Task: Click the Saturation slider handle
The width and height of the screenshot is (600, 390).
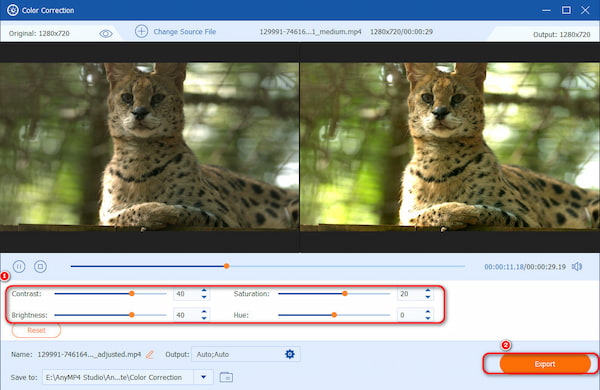Action: [345, 294]
